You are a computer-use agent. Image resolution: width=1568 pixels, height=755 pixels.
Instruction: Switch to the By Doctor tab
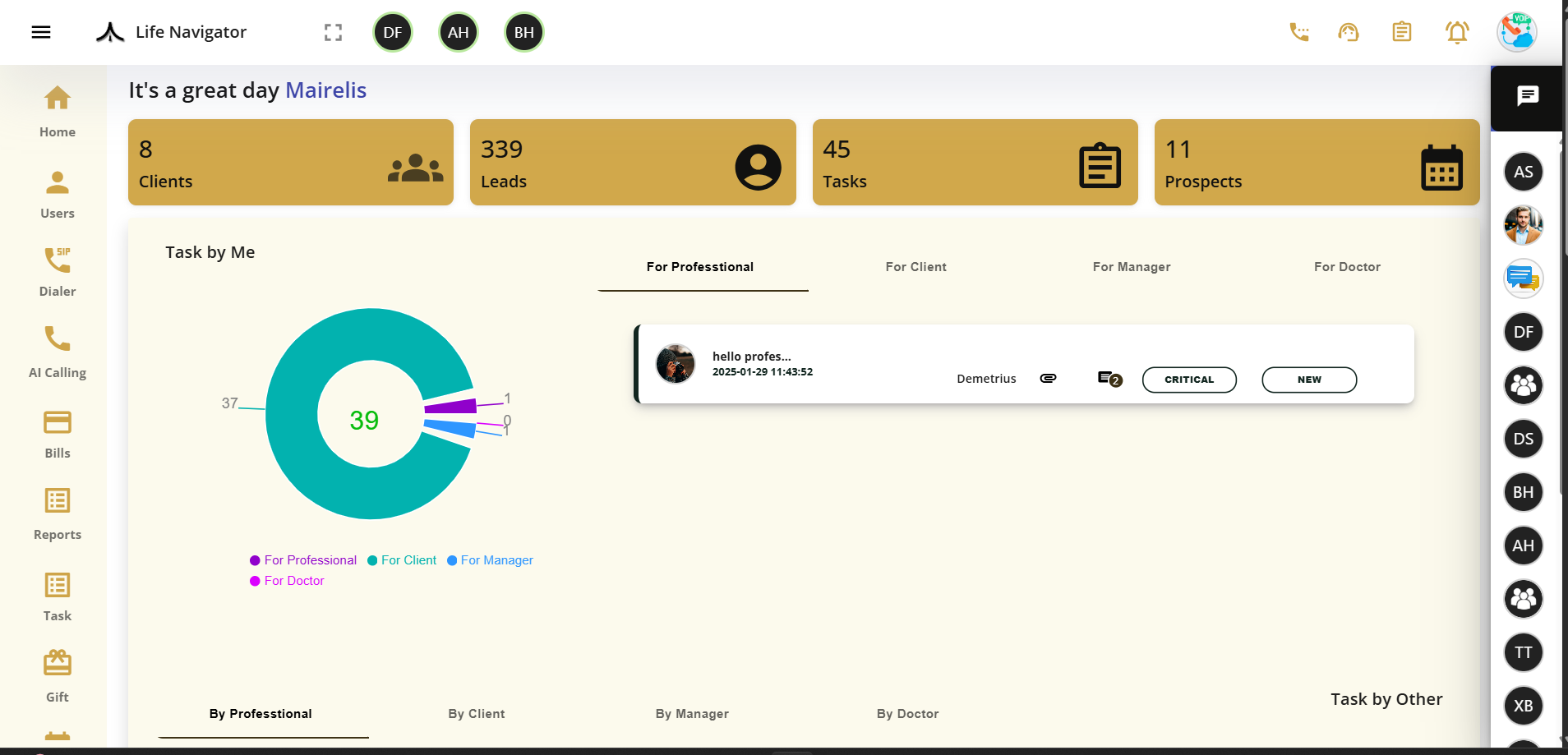point(907,714)
